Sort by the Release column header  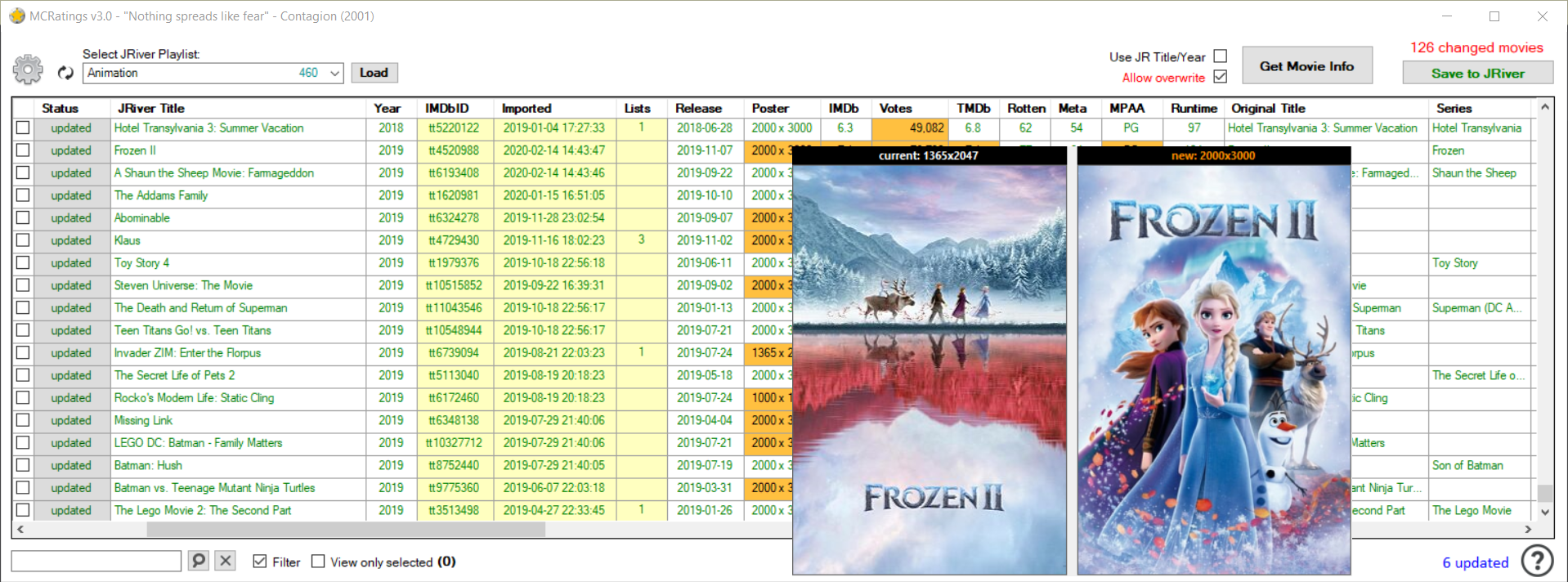click(x=704, y=108)
